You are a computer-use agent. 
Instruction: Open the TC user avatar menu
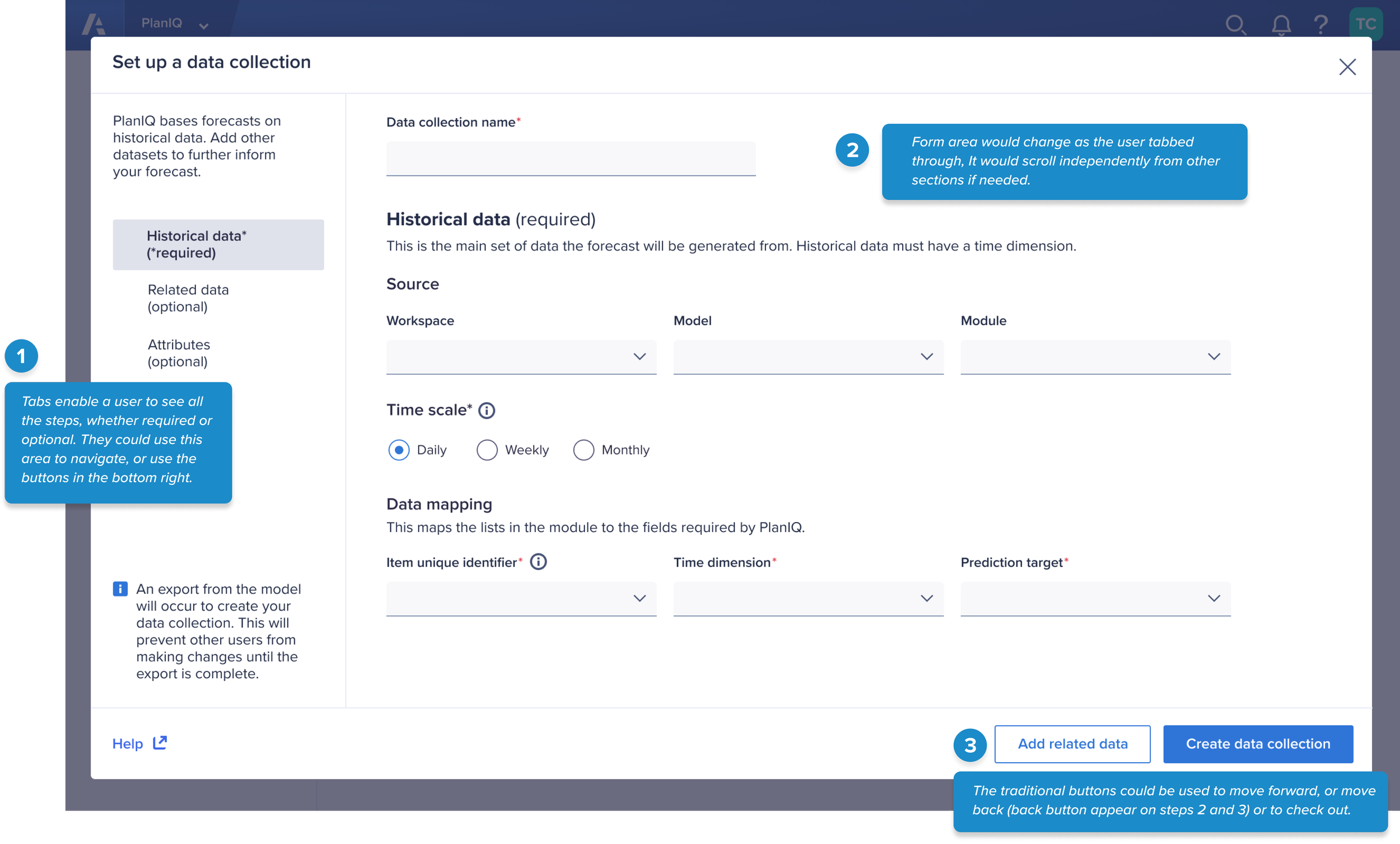point(1365,24)
